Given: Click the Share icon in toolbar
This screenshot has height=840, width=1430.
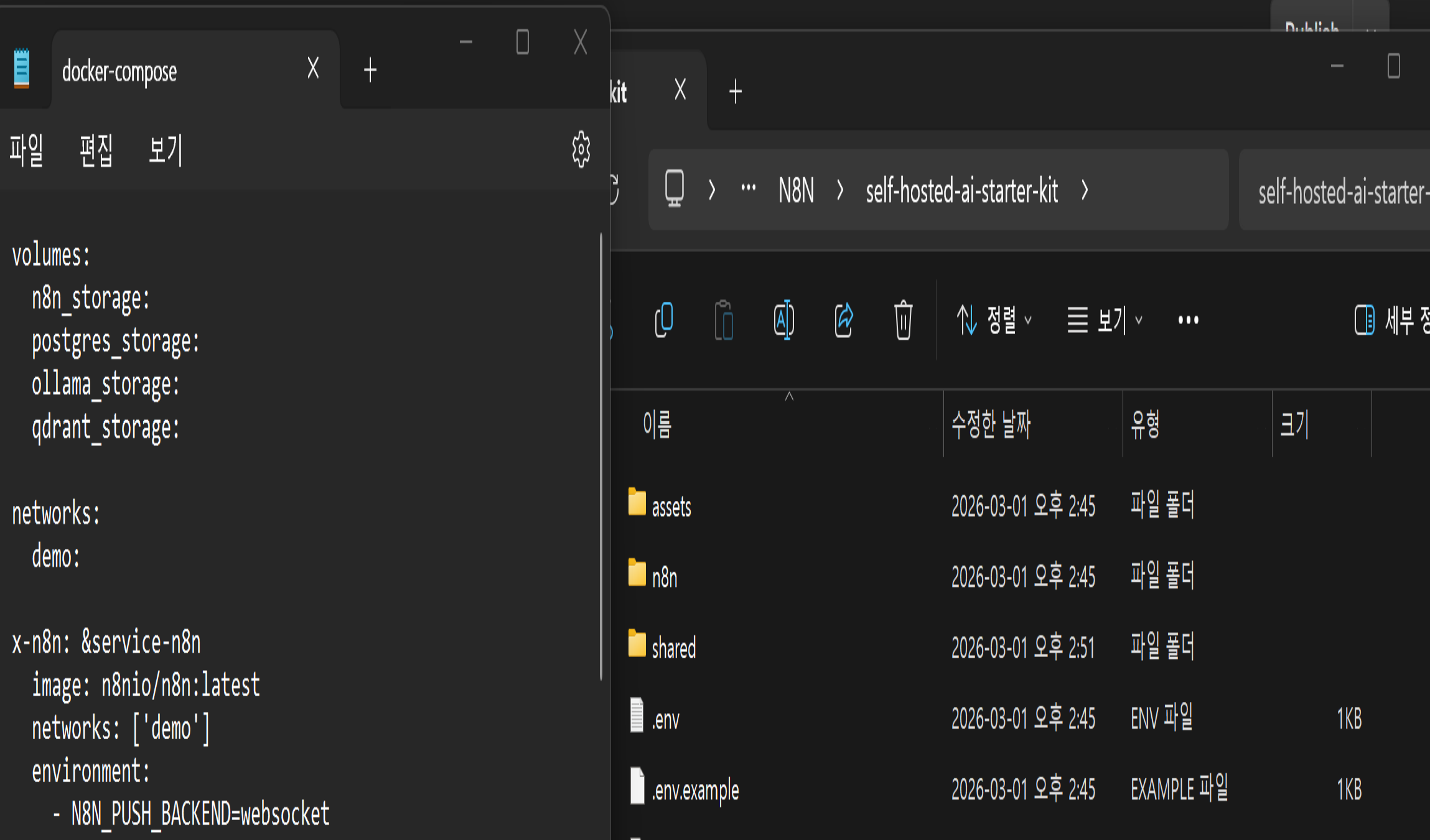Looking at the screenshot, I should (843, 320).
